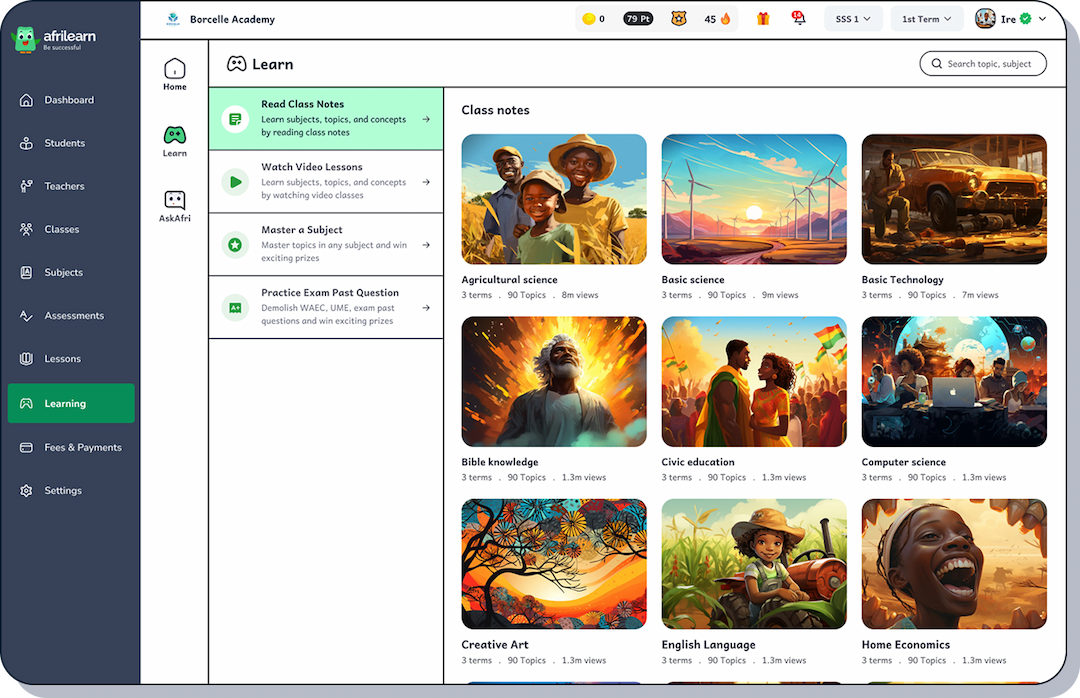Image resolution: width=1080 pixels, height=698 pixels.
Task: Open the notifications bell
Action: [x=798, y=19]
